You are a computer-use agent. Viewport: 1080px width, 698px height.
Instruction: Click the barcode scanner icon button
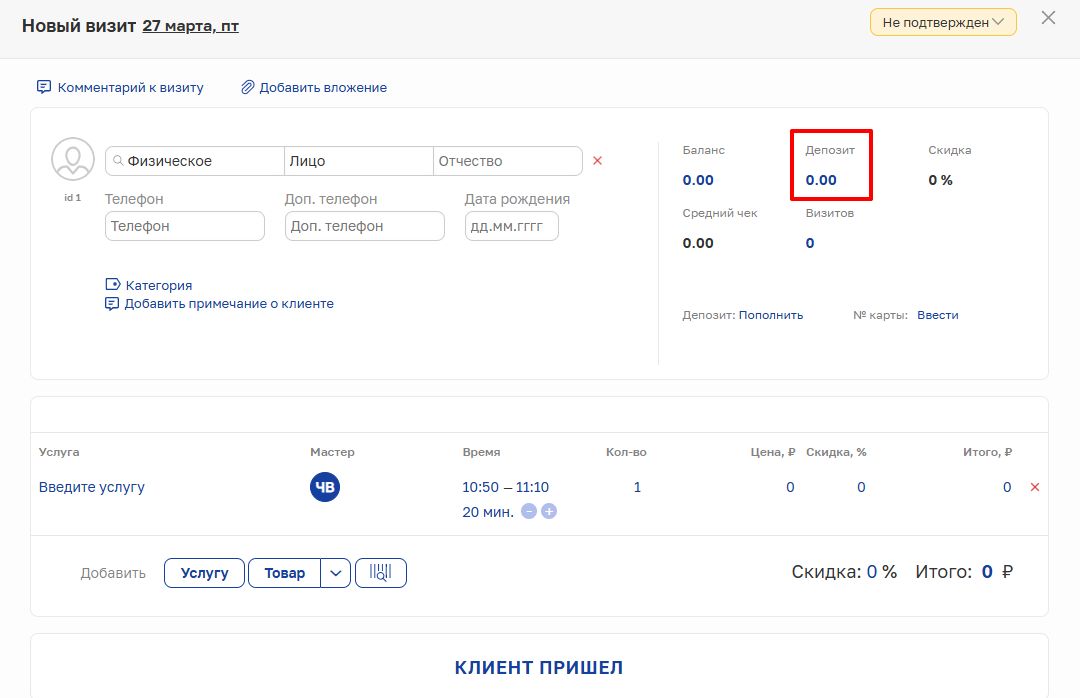381,573
